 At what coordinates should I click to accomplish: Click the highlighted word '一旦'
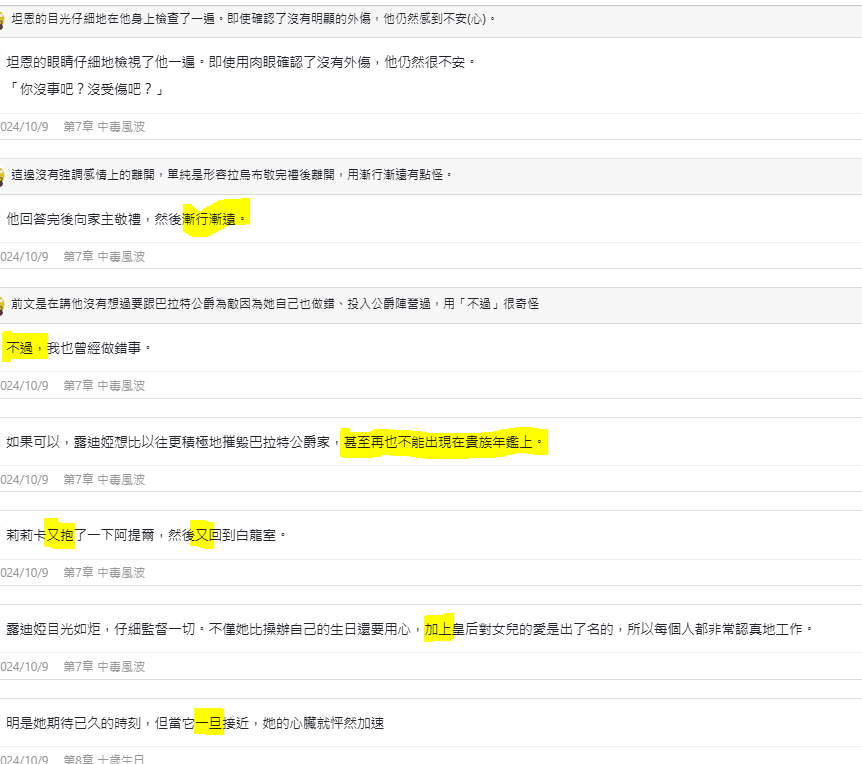point(209,723)
